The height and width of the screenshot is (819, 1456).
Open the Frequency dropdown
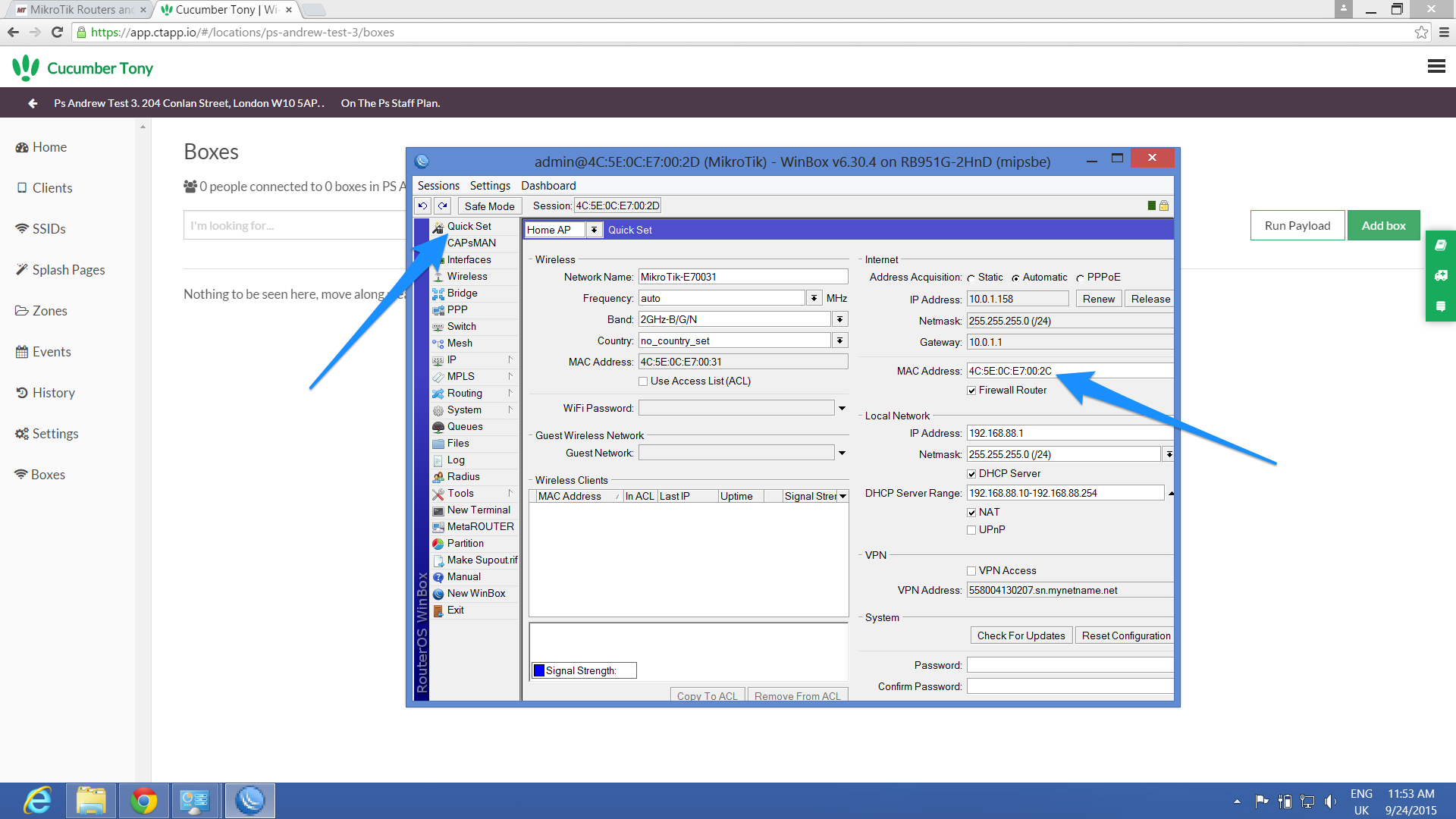point(814,298)
